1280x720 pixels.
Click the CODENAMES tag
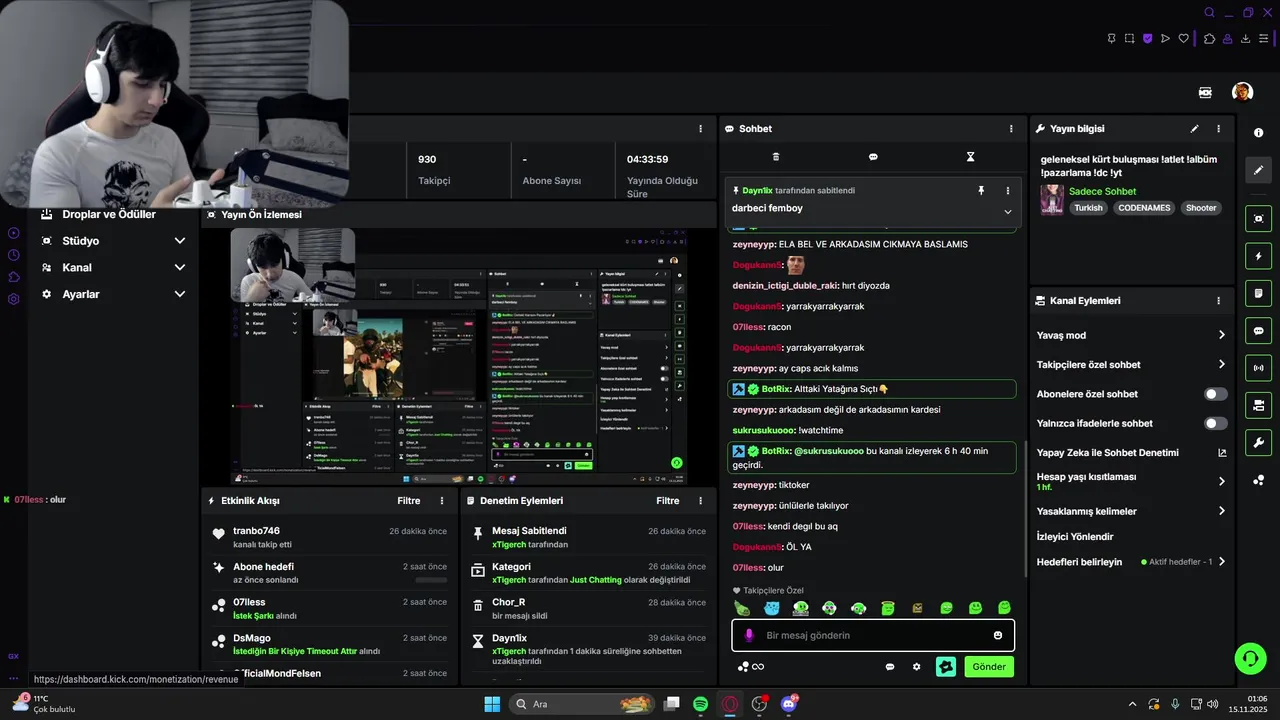click(x=1144, y=208)
